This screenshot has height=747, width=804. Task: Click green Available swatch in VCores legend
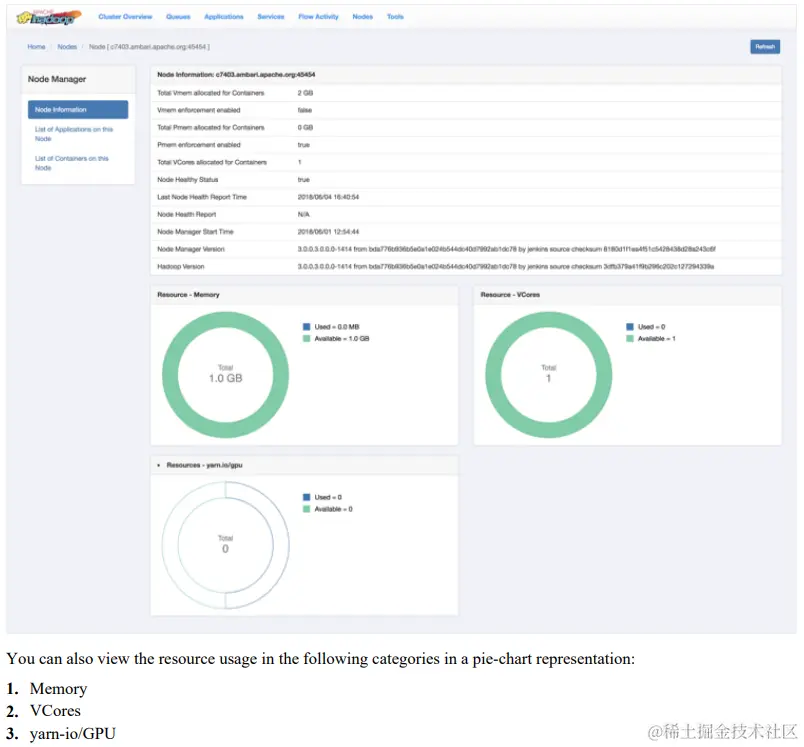[630, 338]
